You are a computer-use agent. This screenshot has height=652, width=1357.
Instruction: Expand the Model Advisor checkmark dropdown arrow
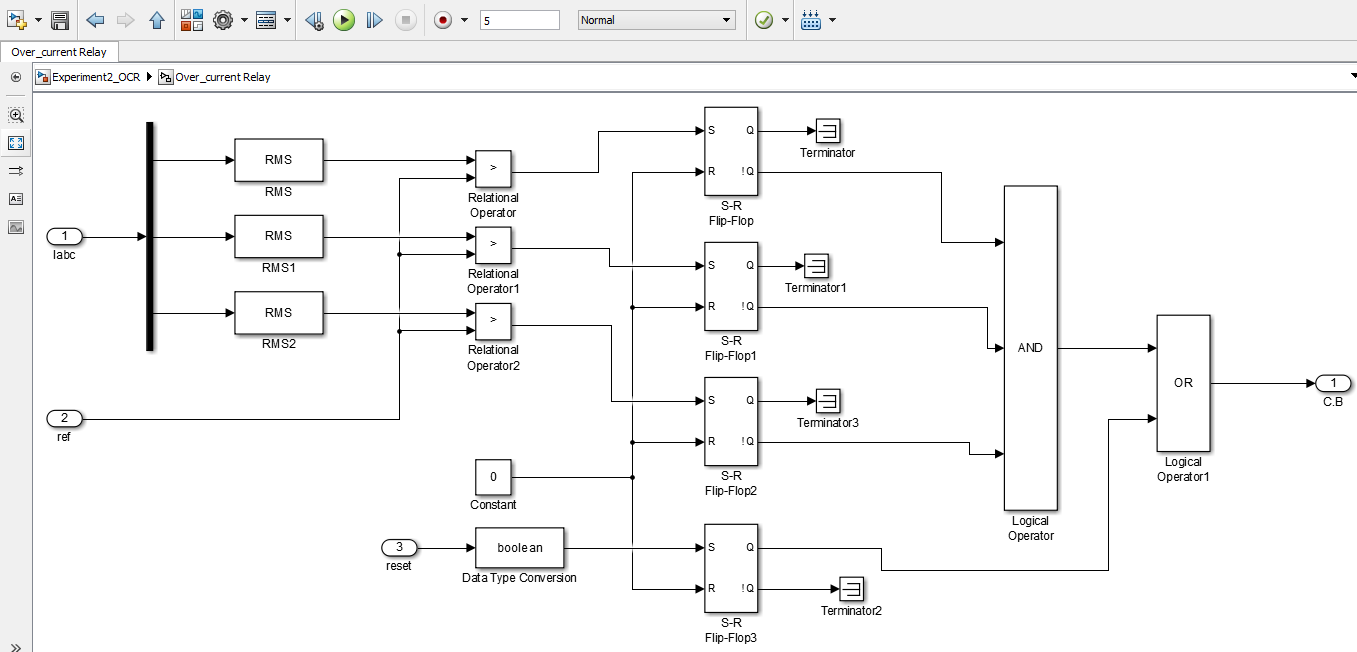click(785, 20)
